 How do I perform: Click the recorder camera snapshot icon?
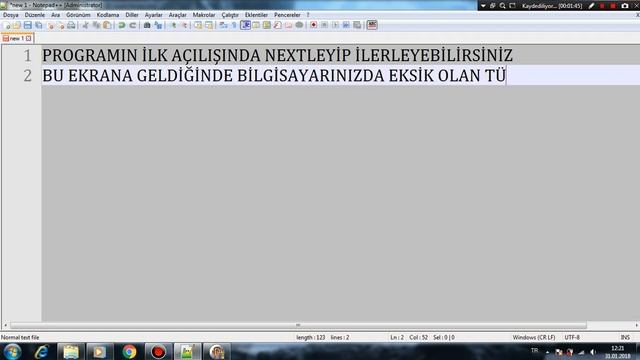625,6
